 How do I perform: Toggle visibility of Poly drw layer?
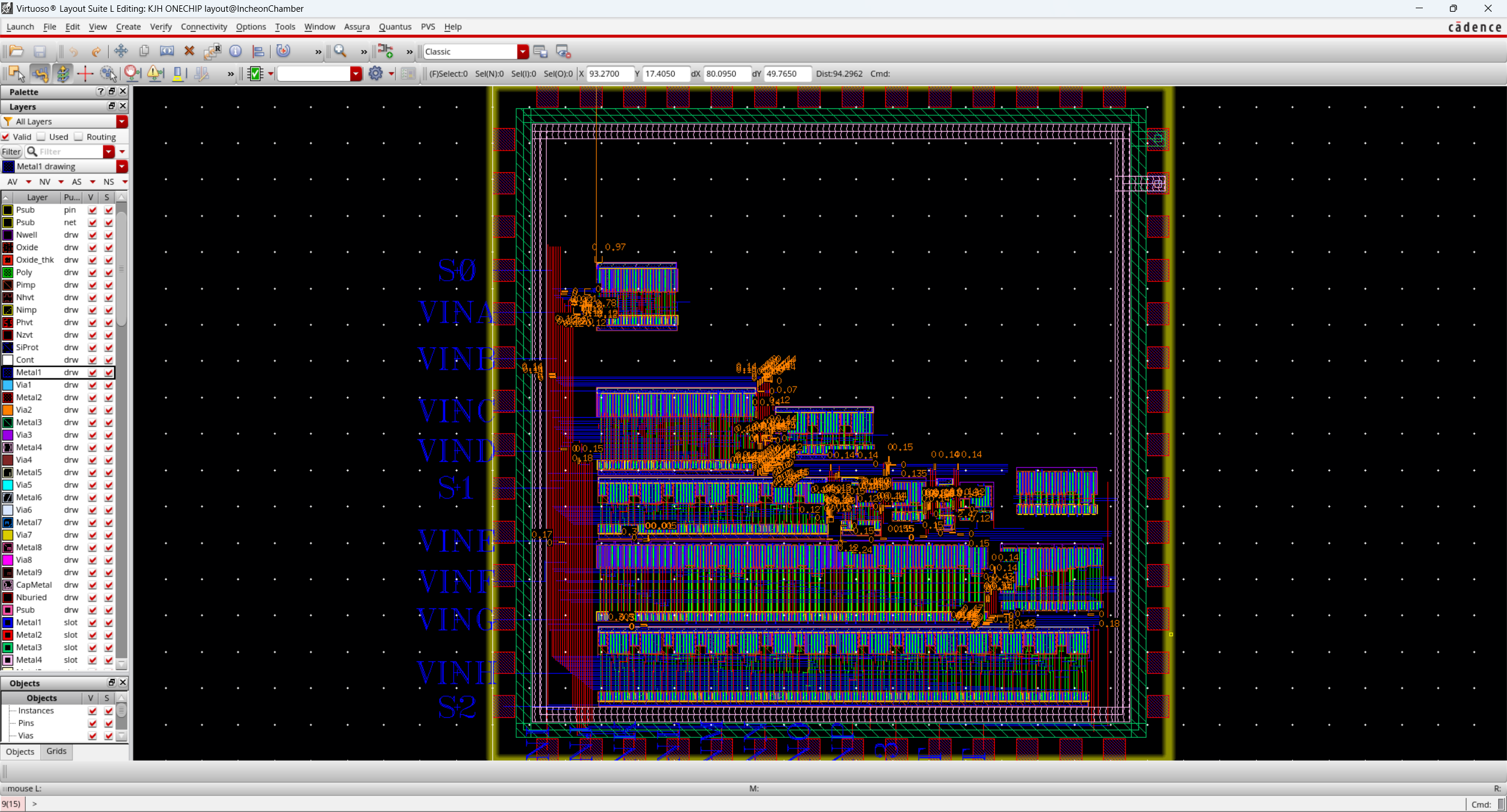coord(92,272)
